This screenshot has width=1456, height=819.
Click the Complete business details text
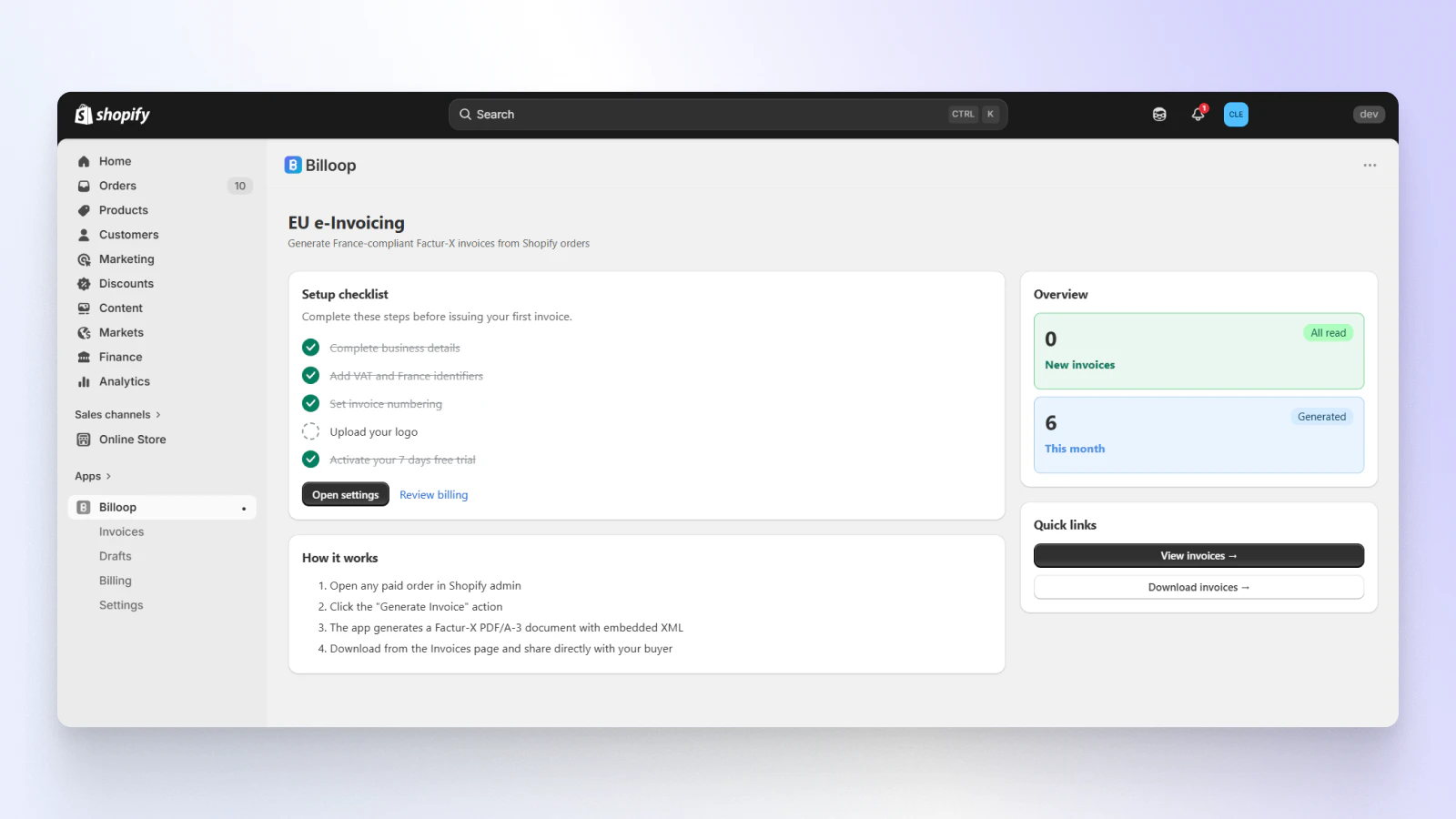tap(395, 349)
